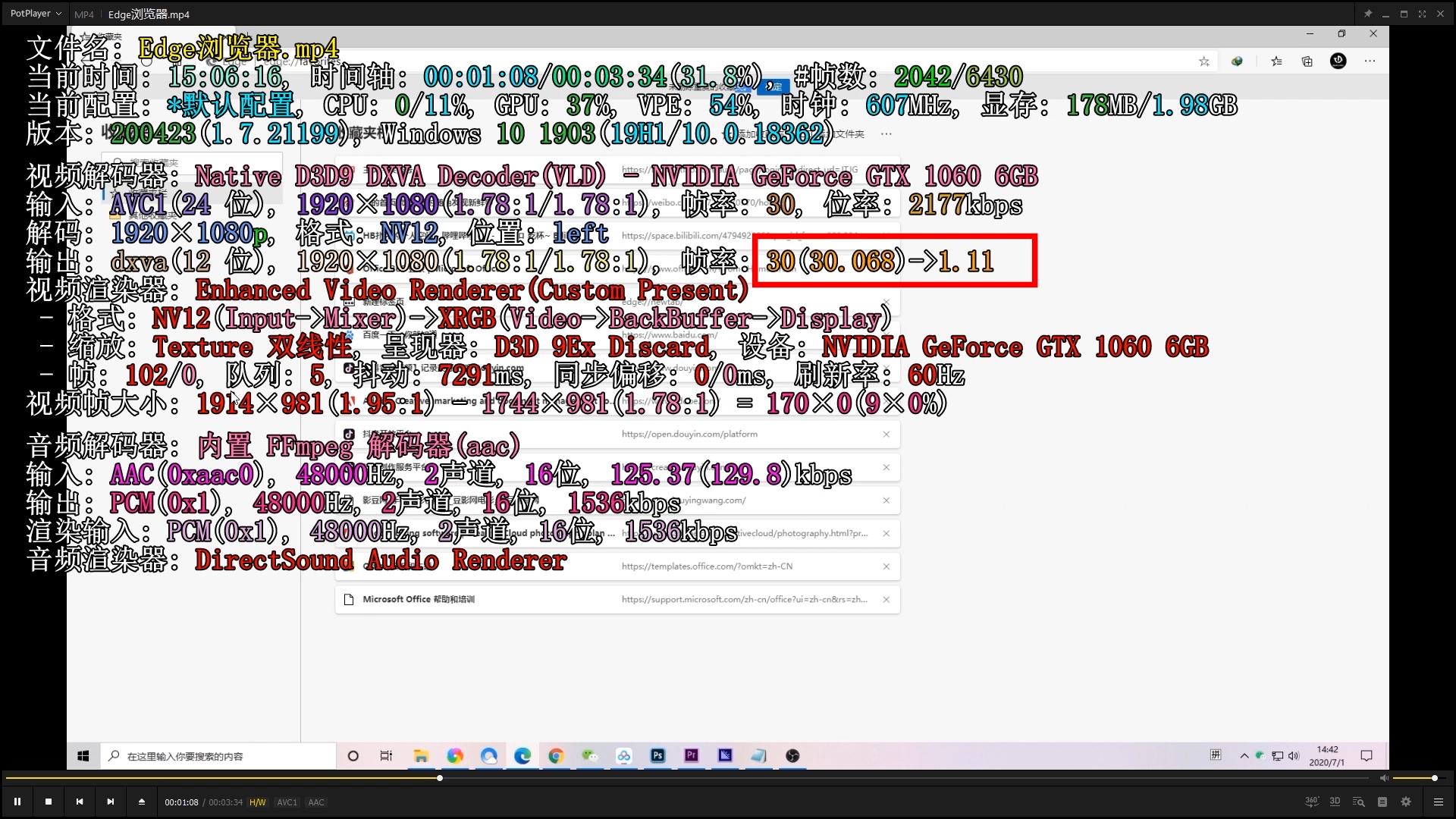Viewport: 1456px width, 819px height.
Task: Open the playlist hamburger menu
Action: [x=1438, y=802]
